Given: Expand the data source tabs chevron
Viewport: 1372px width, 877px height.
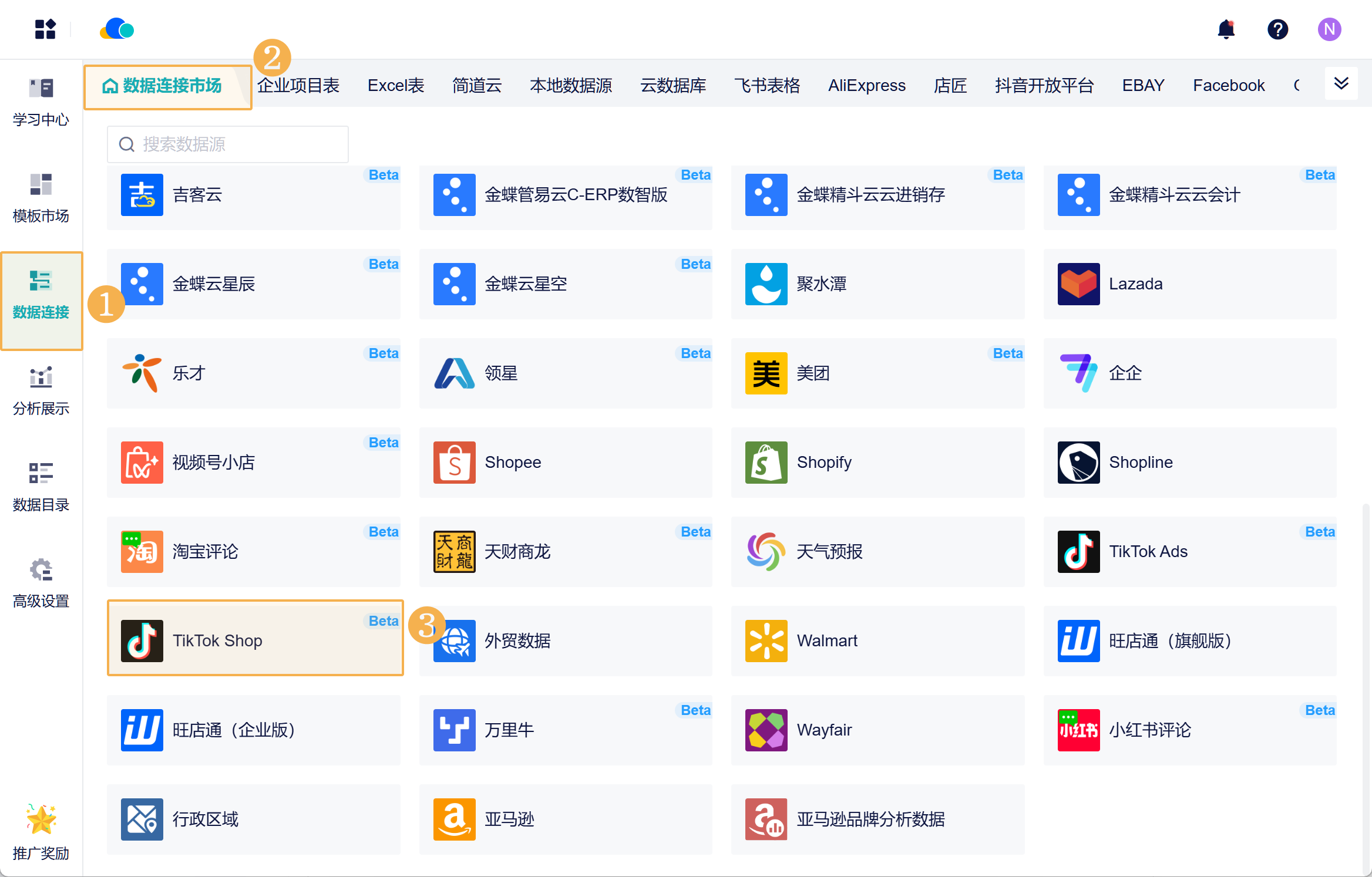Looking at the screenshot, I should 1341,84.
